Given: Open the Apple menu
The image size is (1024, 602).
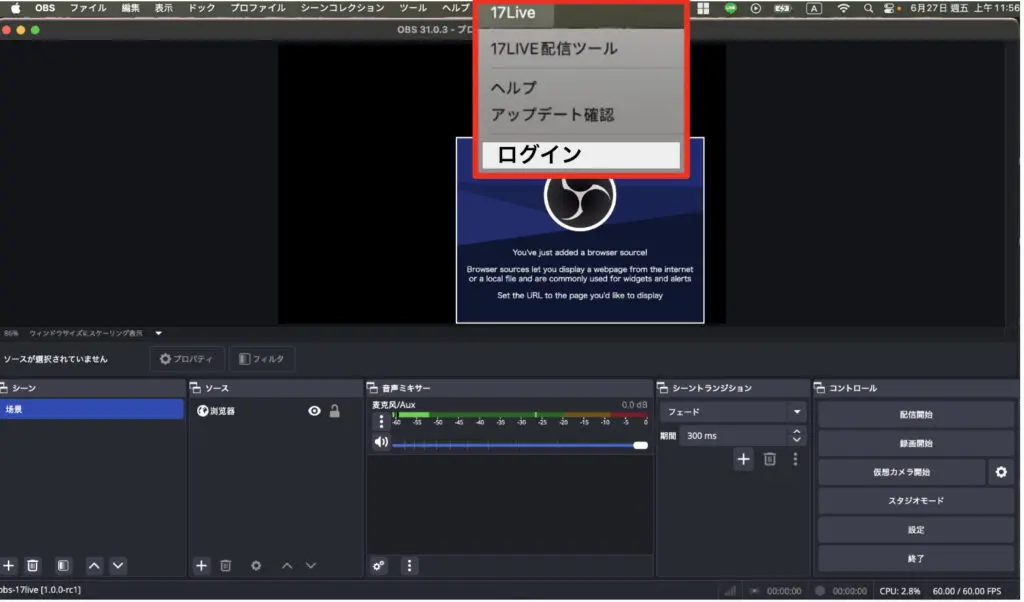Looking at the screenshot, I should (x=16, y=8).
